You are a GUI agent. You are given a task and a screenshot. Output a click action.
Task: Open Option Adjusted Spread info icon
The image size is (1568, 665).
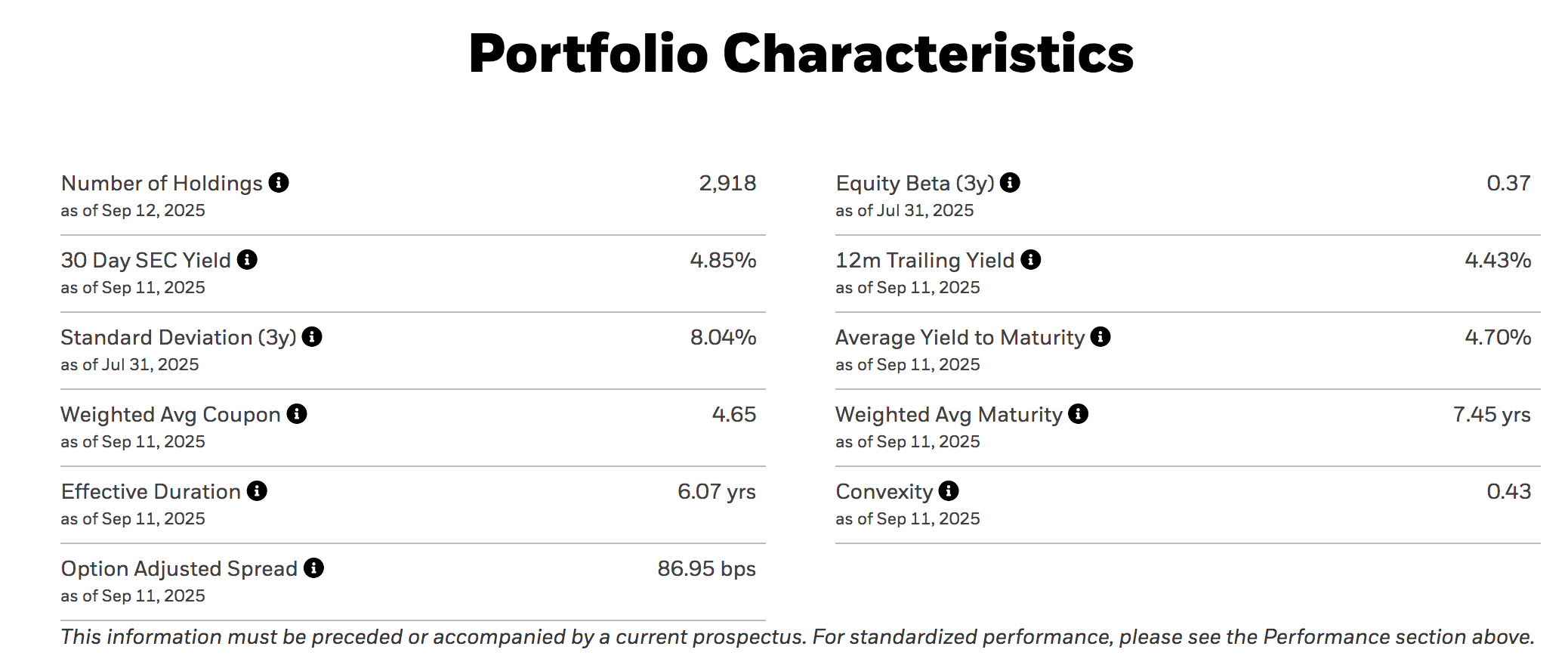(x=313, y=568)
